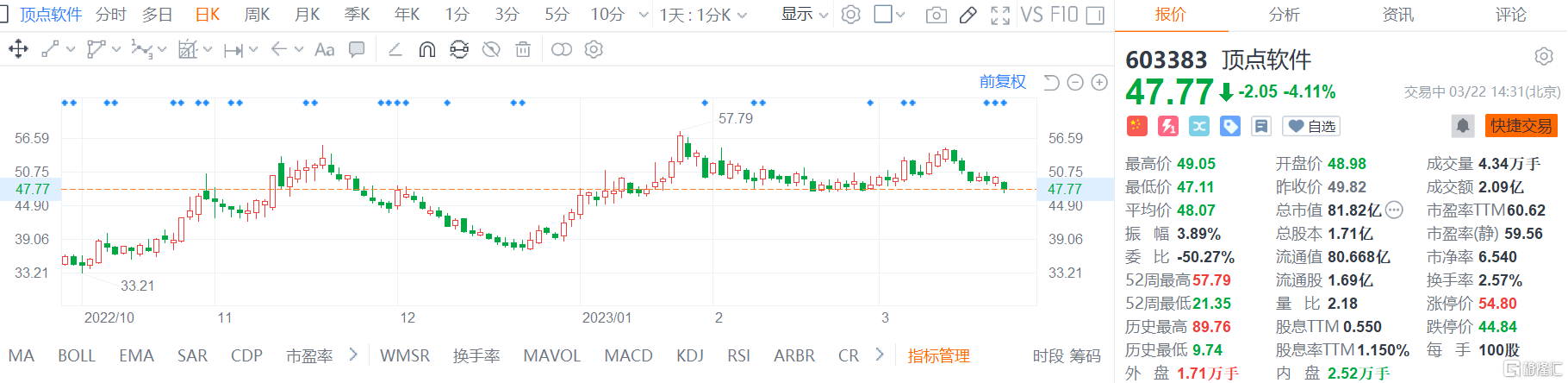
Task: Open F10 company info
Action: point(1064,15)
